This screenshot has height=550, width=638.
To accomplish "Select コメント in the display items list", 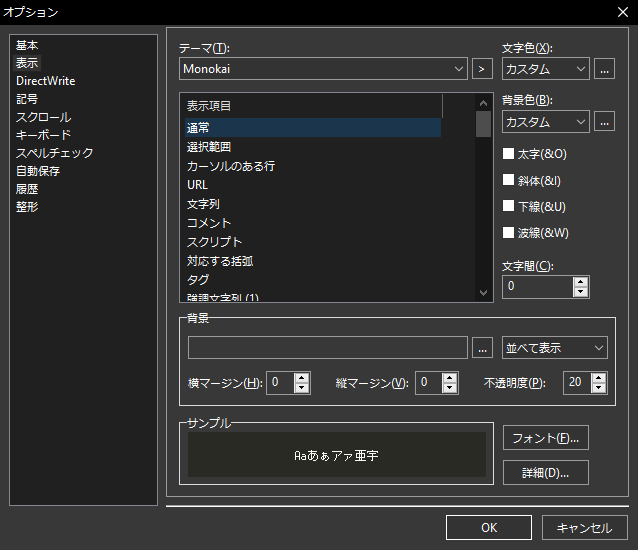I will [209, 223].
